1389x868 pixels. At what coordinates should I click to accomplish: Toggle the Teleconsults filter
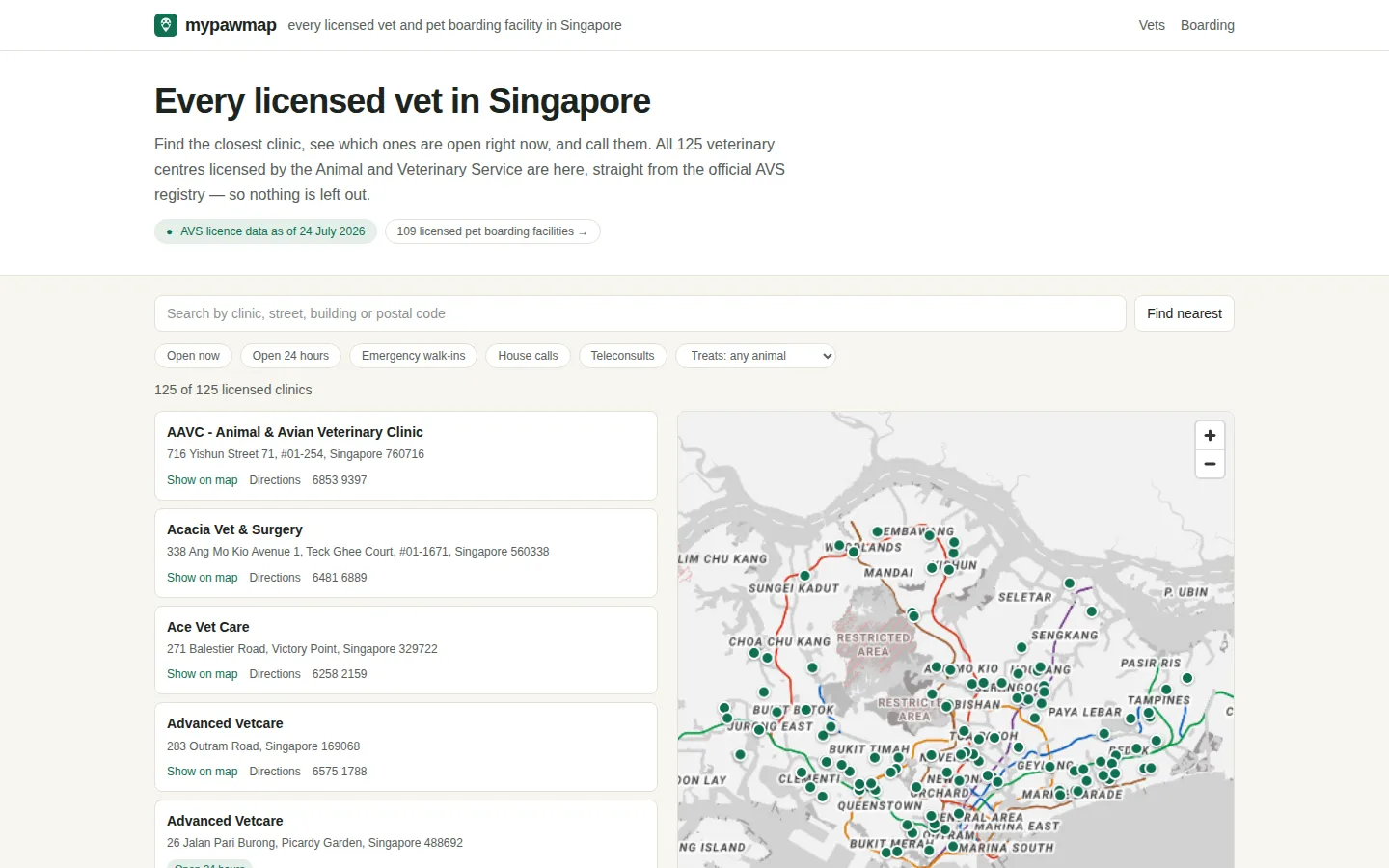tap(622, 356)
